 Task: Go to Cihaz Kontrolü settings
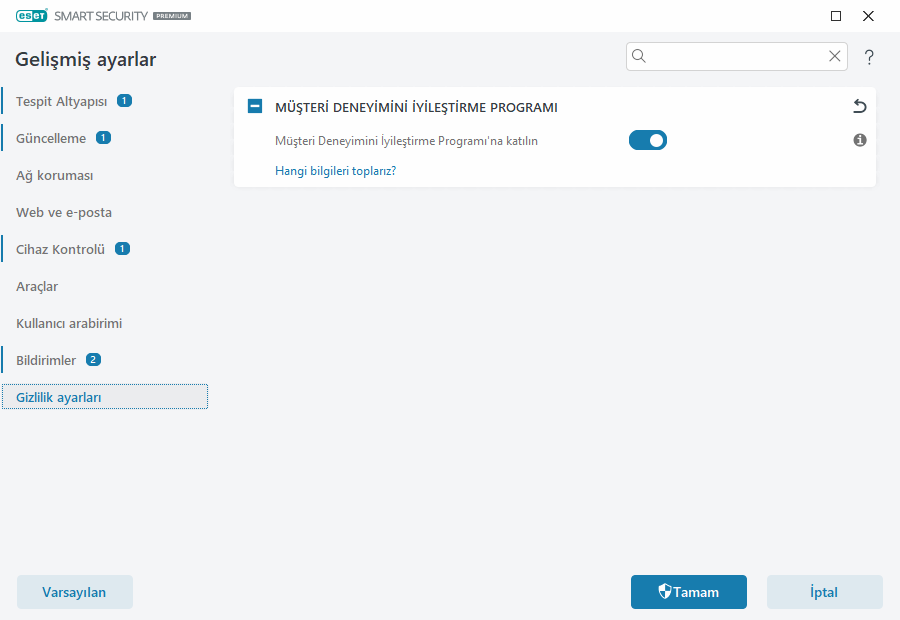(60, 248)
